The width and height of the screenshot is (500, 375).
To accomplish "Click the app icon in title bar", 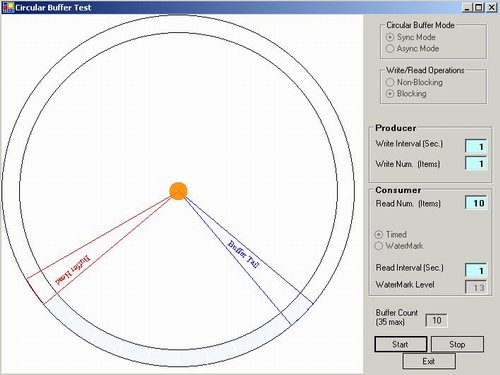I will click(x=8, y=7).
